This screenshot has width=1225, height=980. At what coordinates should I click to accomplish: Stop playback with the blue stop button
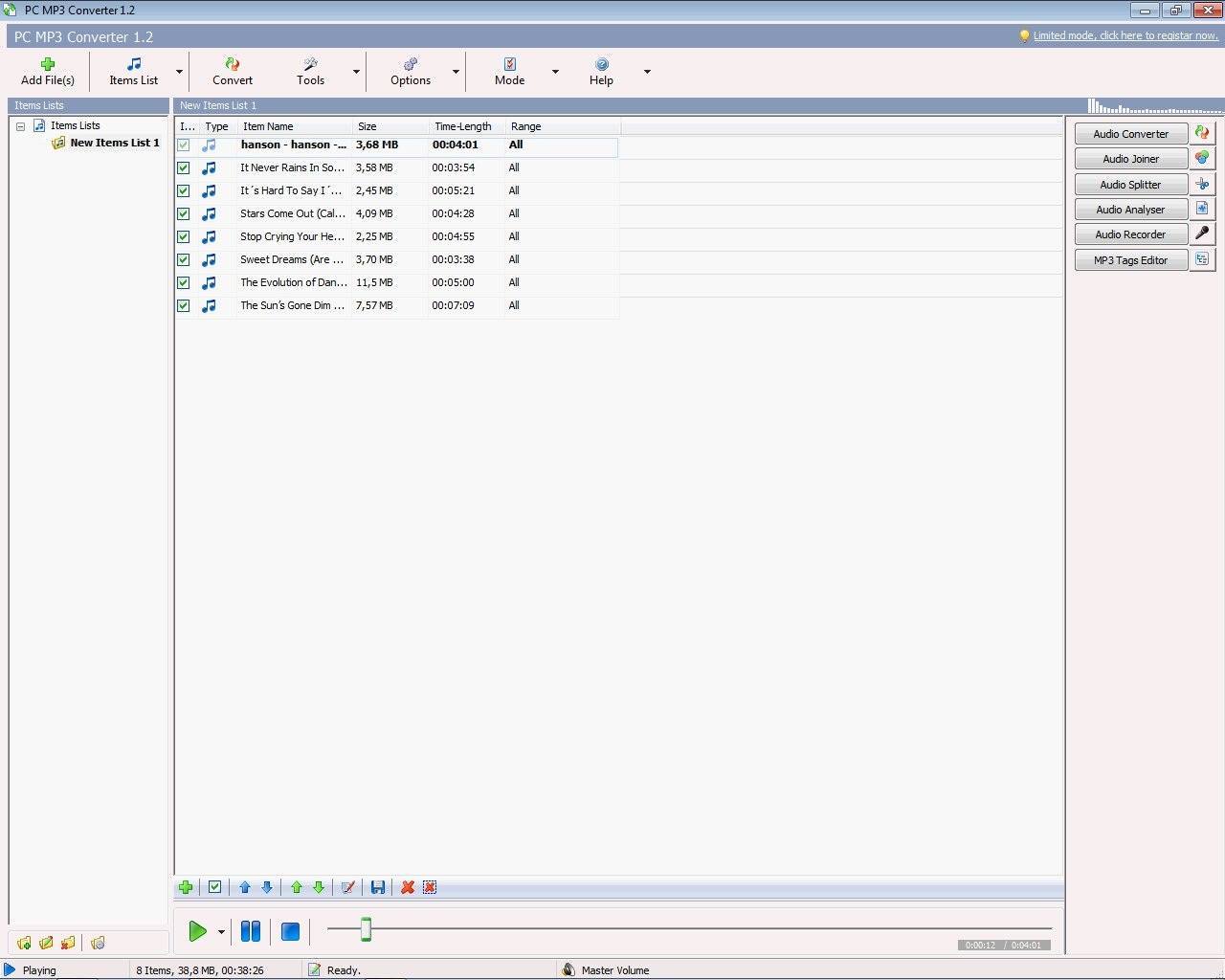click(x=291, y=931)
